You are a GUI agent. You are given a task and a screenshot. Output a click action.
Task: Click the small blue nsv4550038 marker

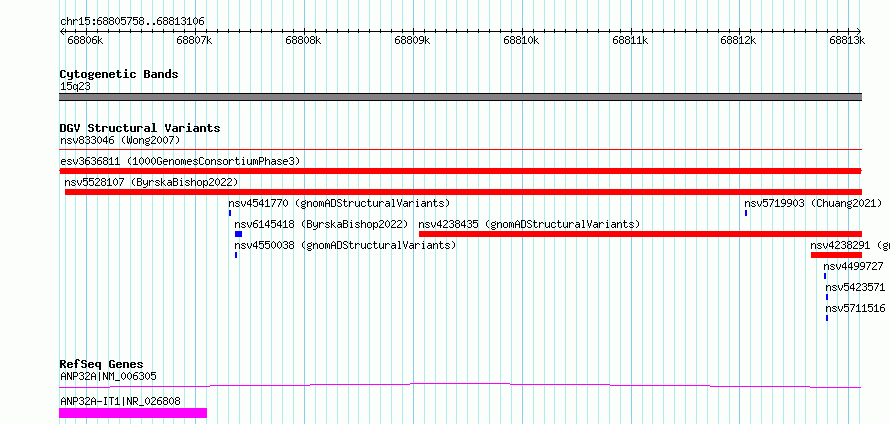pyautogui.click(x=236, y=255)
